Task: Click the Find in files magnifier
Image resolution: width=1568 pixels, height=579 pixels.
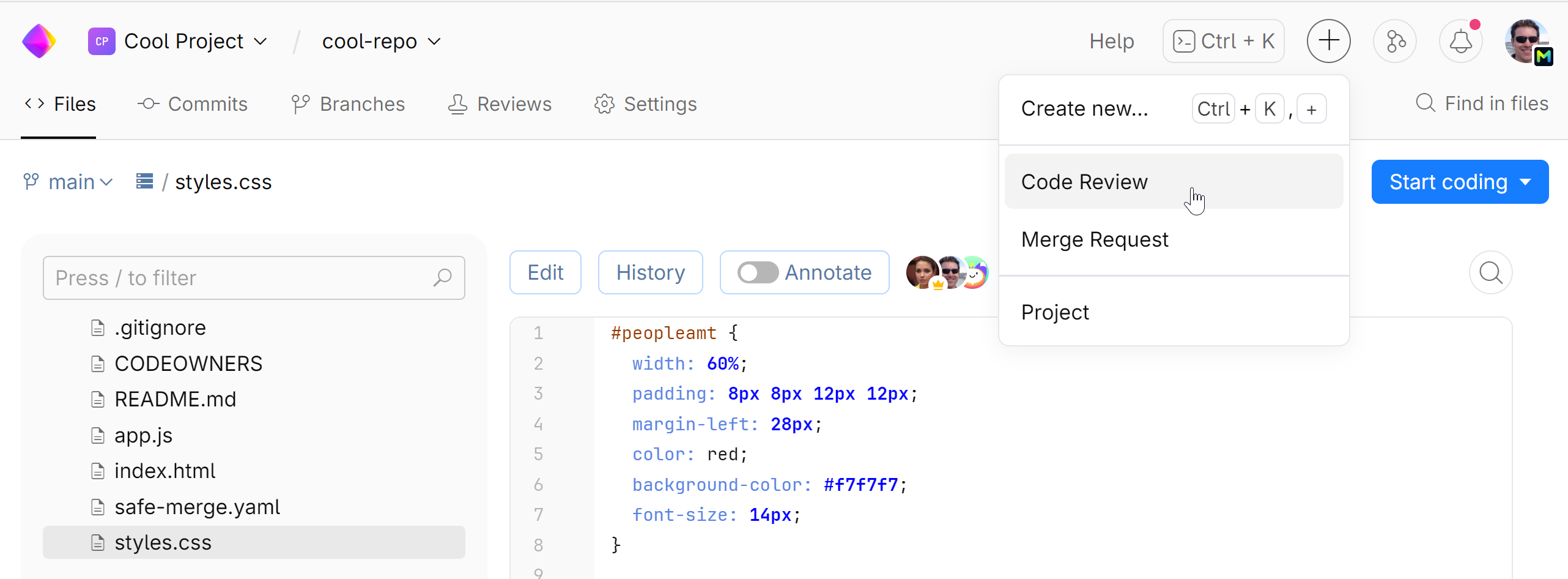Action: tap(1425, 103)
